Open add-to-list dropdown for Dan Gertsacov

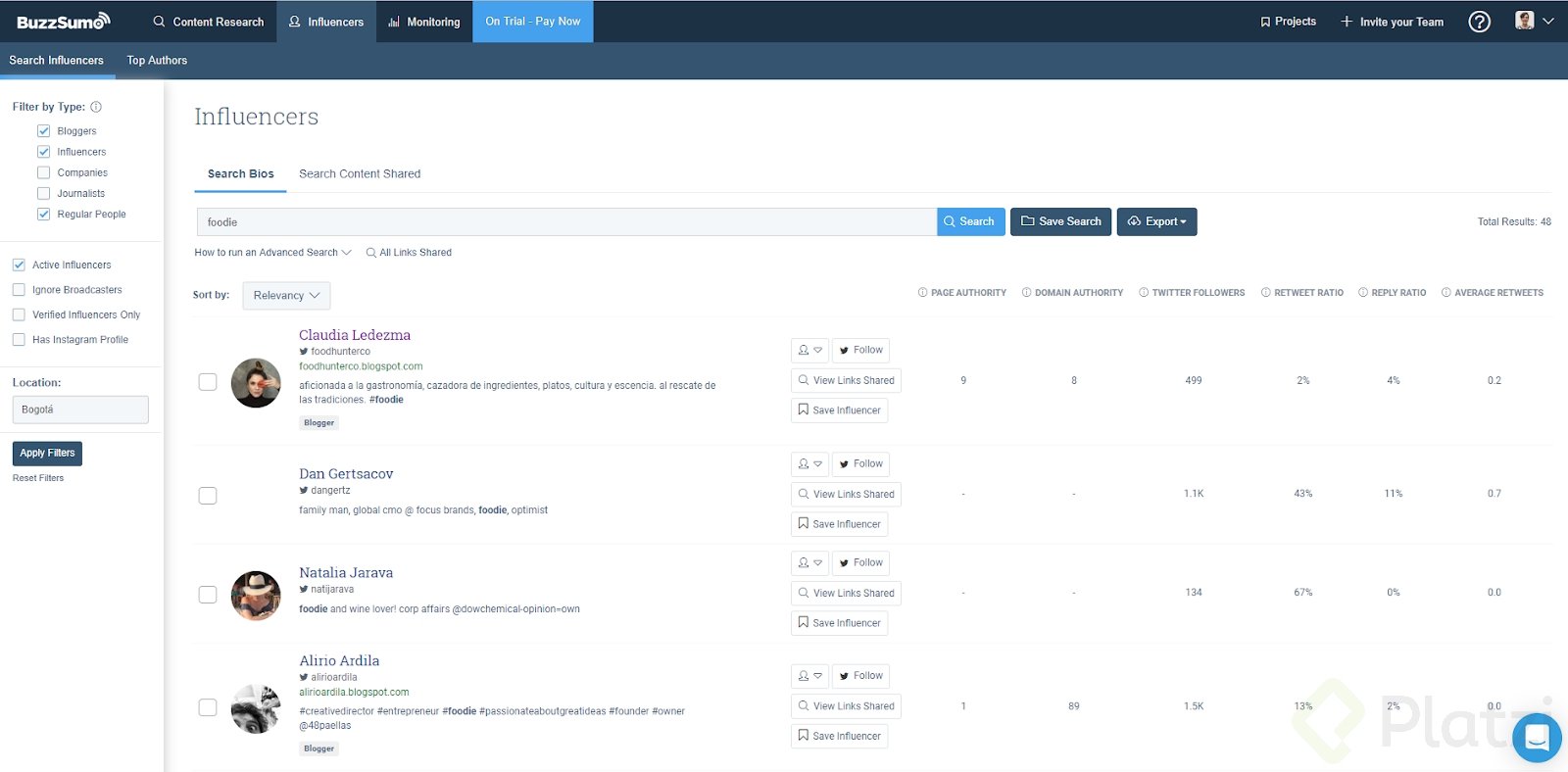[x=809, y=464]
